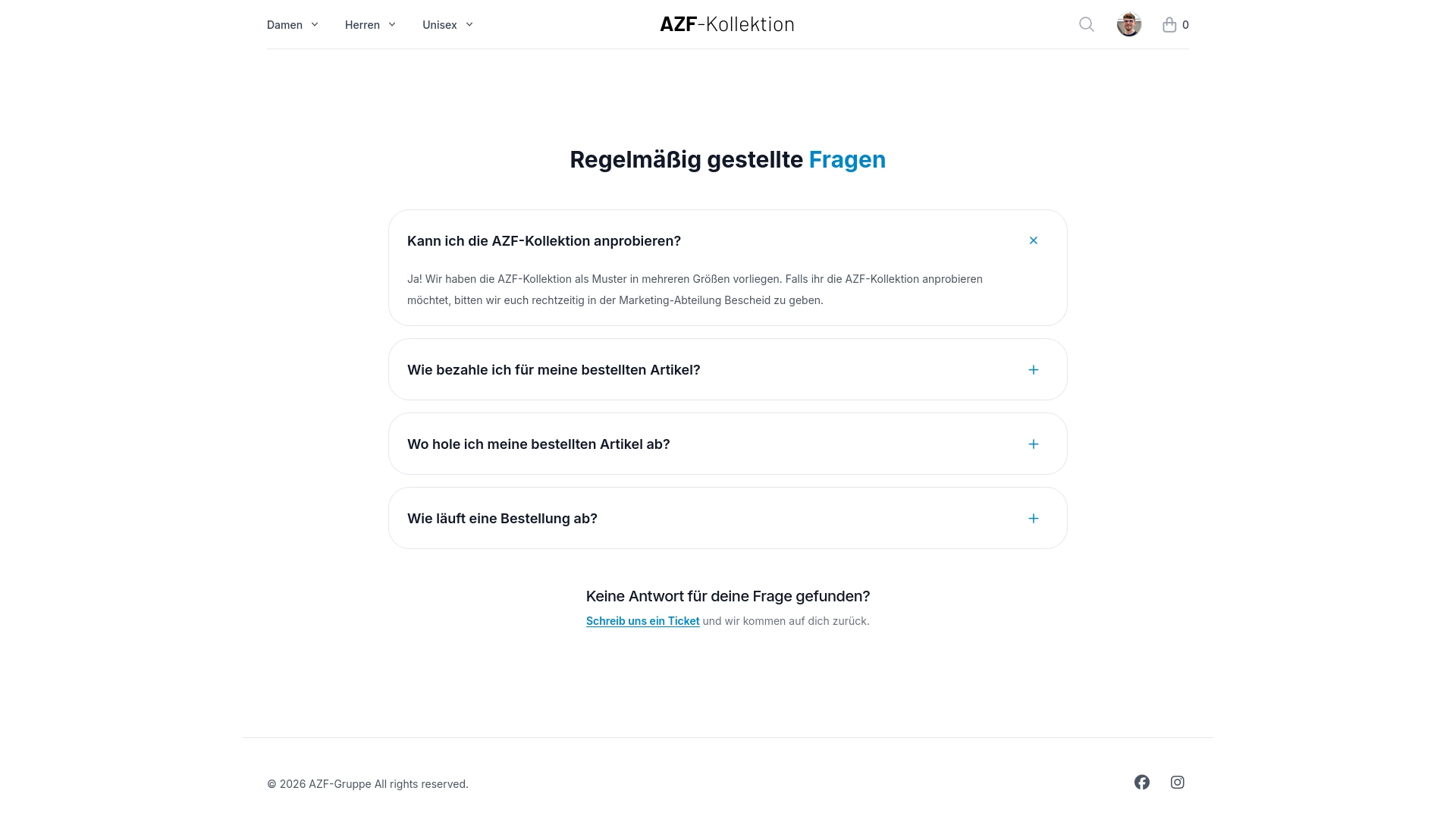Click the "Schreib uns ein Ticket" link
The width and height of the screenshot is (1456, 819).
642,620
